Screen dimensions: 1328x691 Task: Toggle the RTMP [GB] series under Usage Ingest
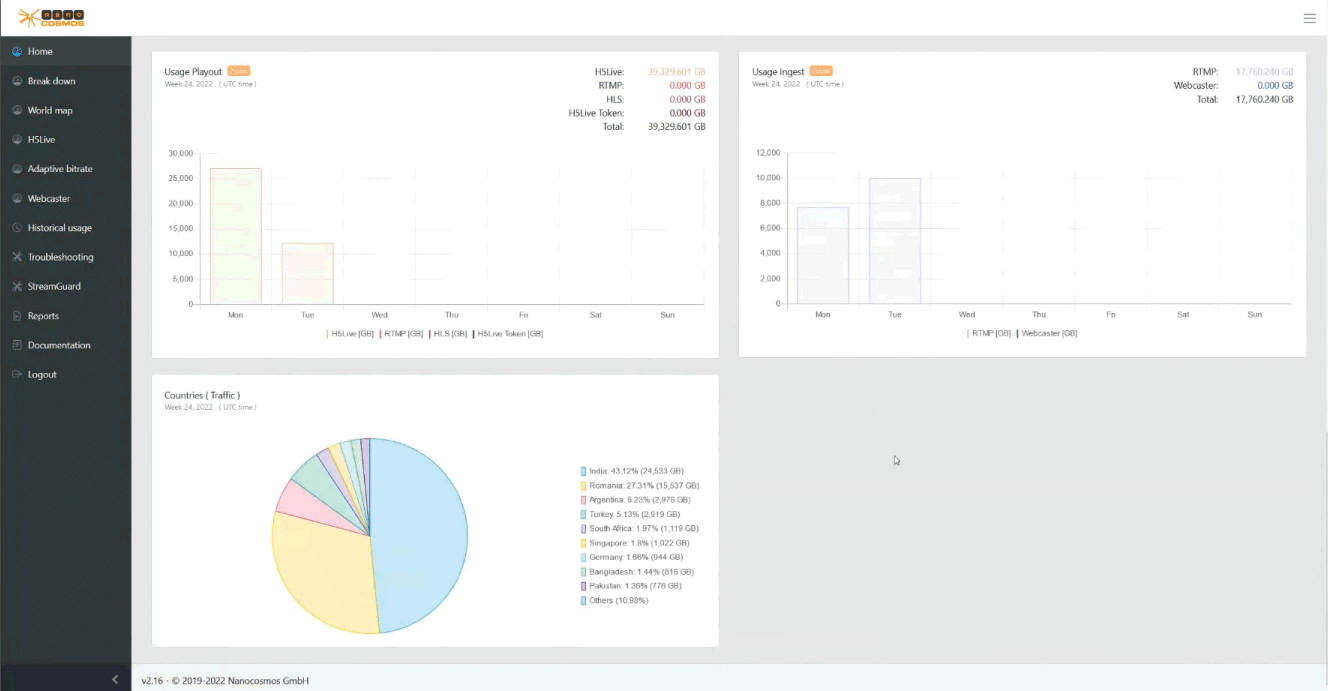[x=988, y=332]
